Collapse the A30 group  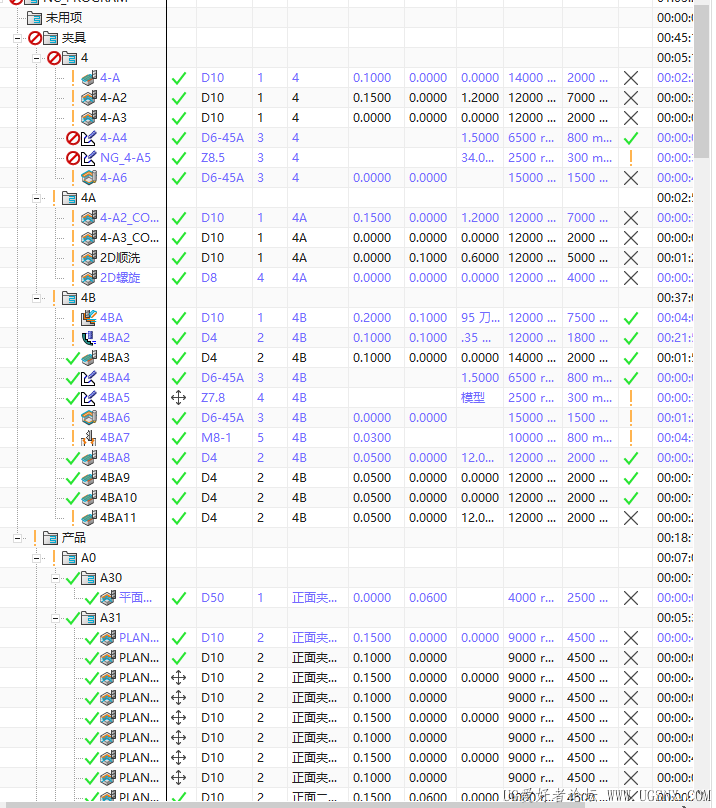[56, 578]
